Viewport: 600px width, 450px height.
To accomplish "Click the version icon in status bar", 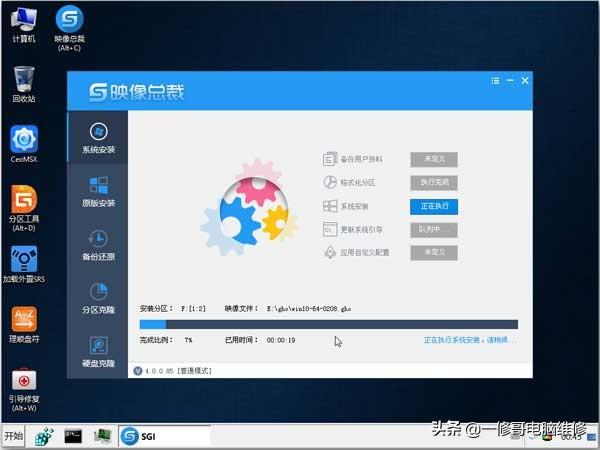I will point(138,371).
